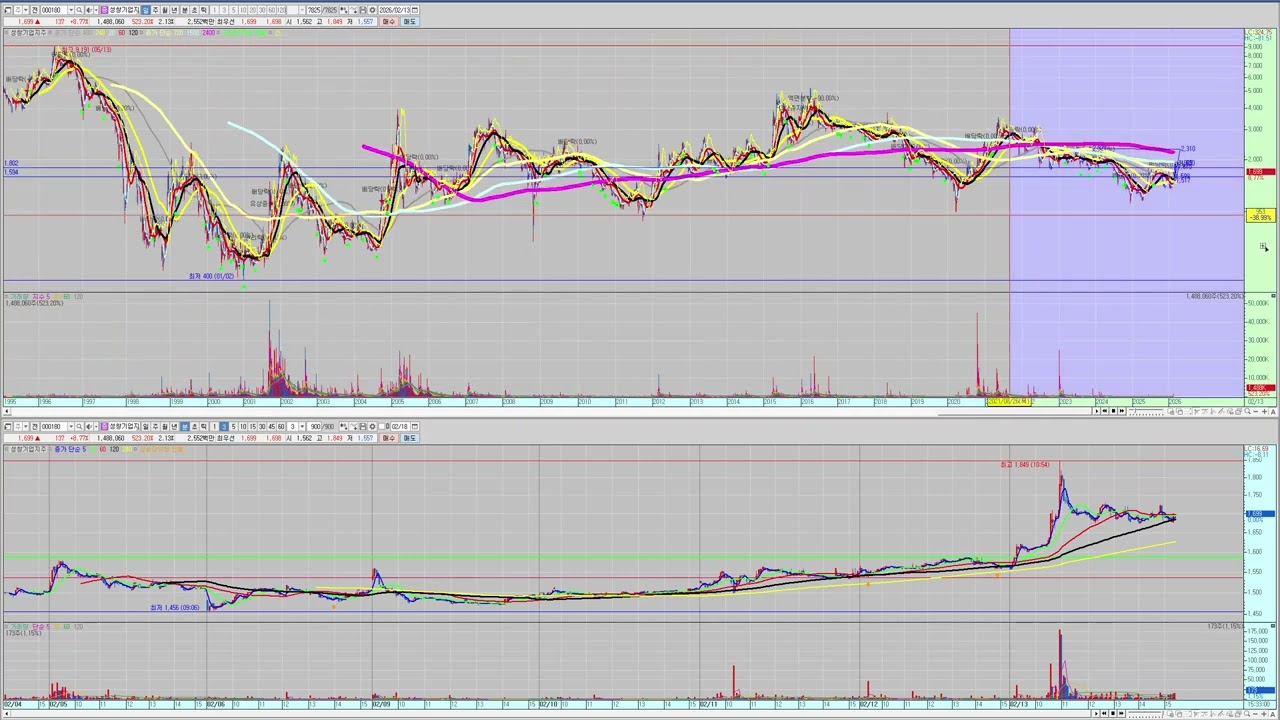Click the 매도 sell button in upper chart
The width and height of the screenshot is (1280, 720).
(409, 21)
